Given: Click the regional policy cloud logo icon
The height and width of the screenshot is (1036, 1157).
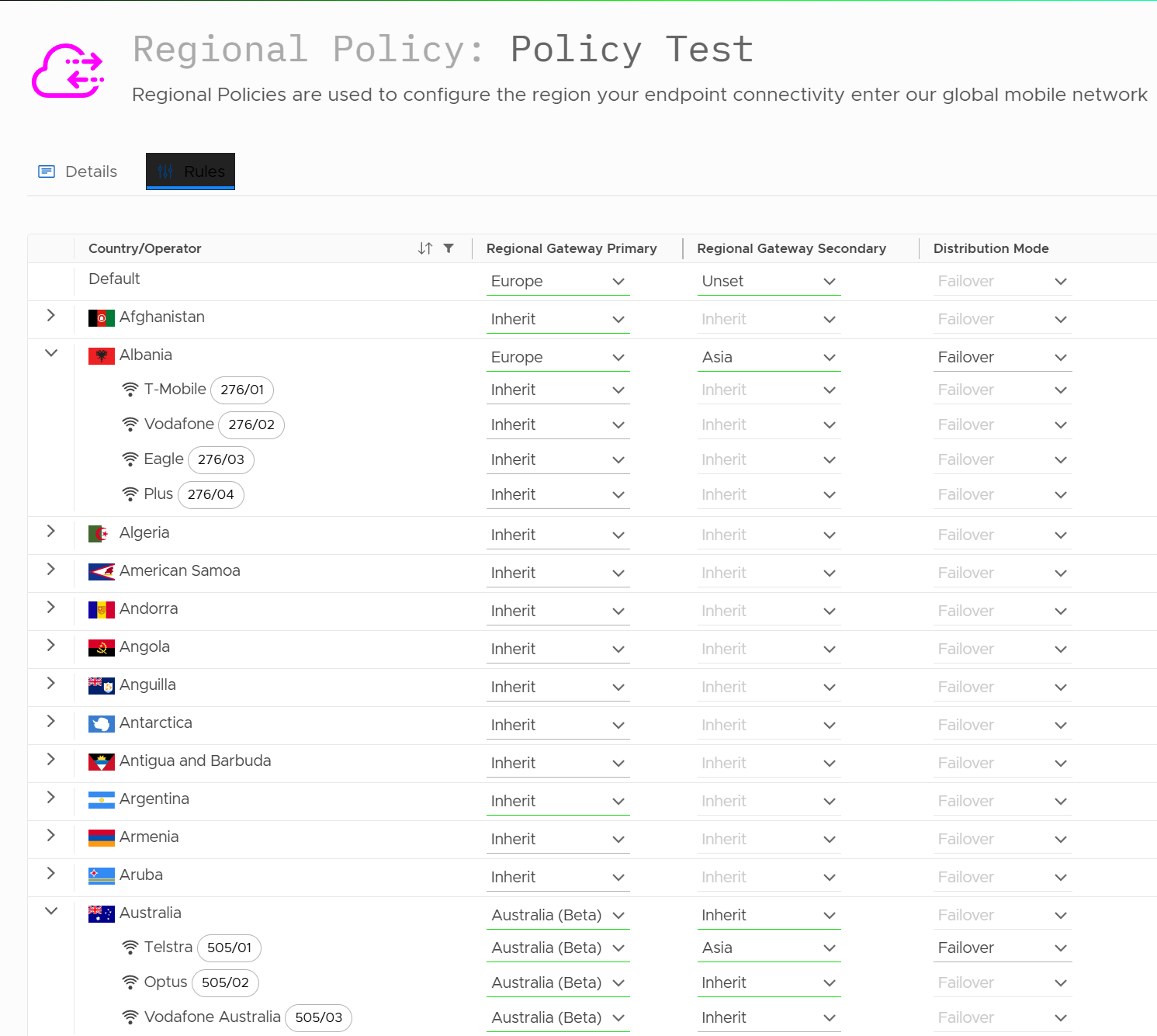Looking at the screenshot, I should [68, 71].
